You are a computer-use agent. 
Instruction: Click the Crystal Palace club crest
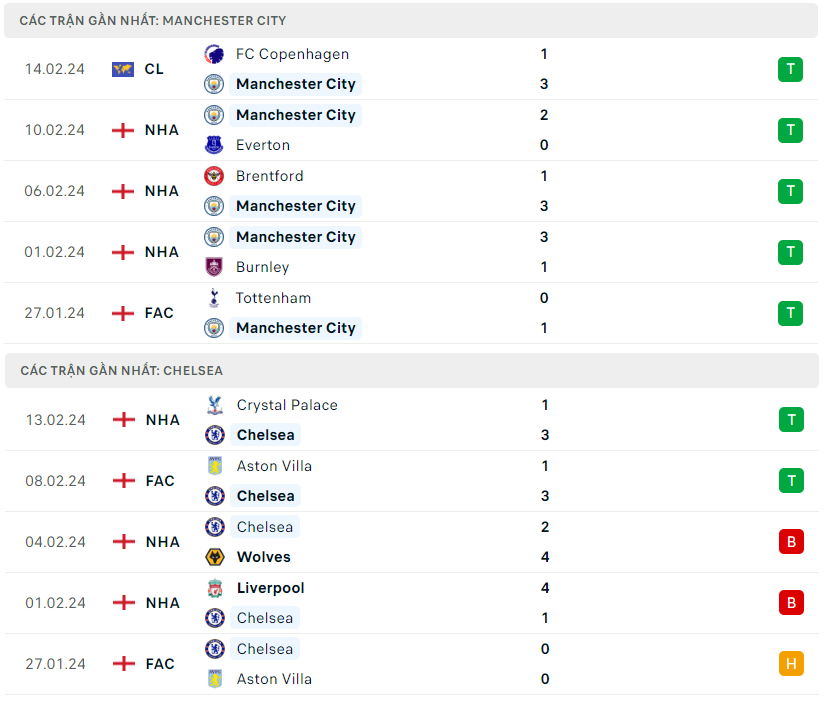pos(215,405)
